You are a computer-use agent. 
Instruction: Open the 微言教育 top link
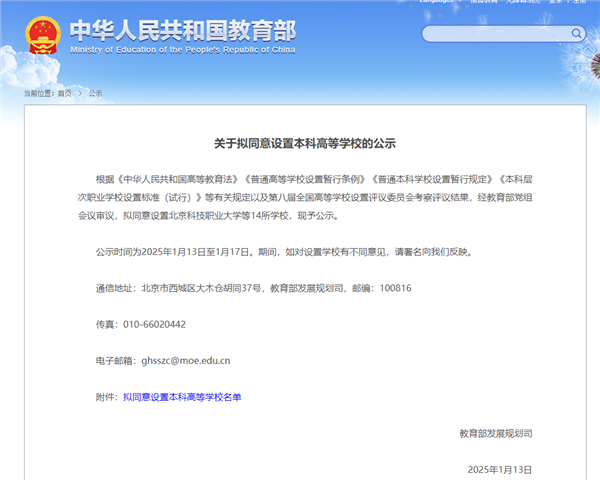[x=484, y=2]
